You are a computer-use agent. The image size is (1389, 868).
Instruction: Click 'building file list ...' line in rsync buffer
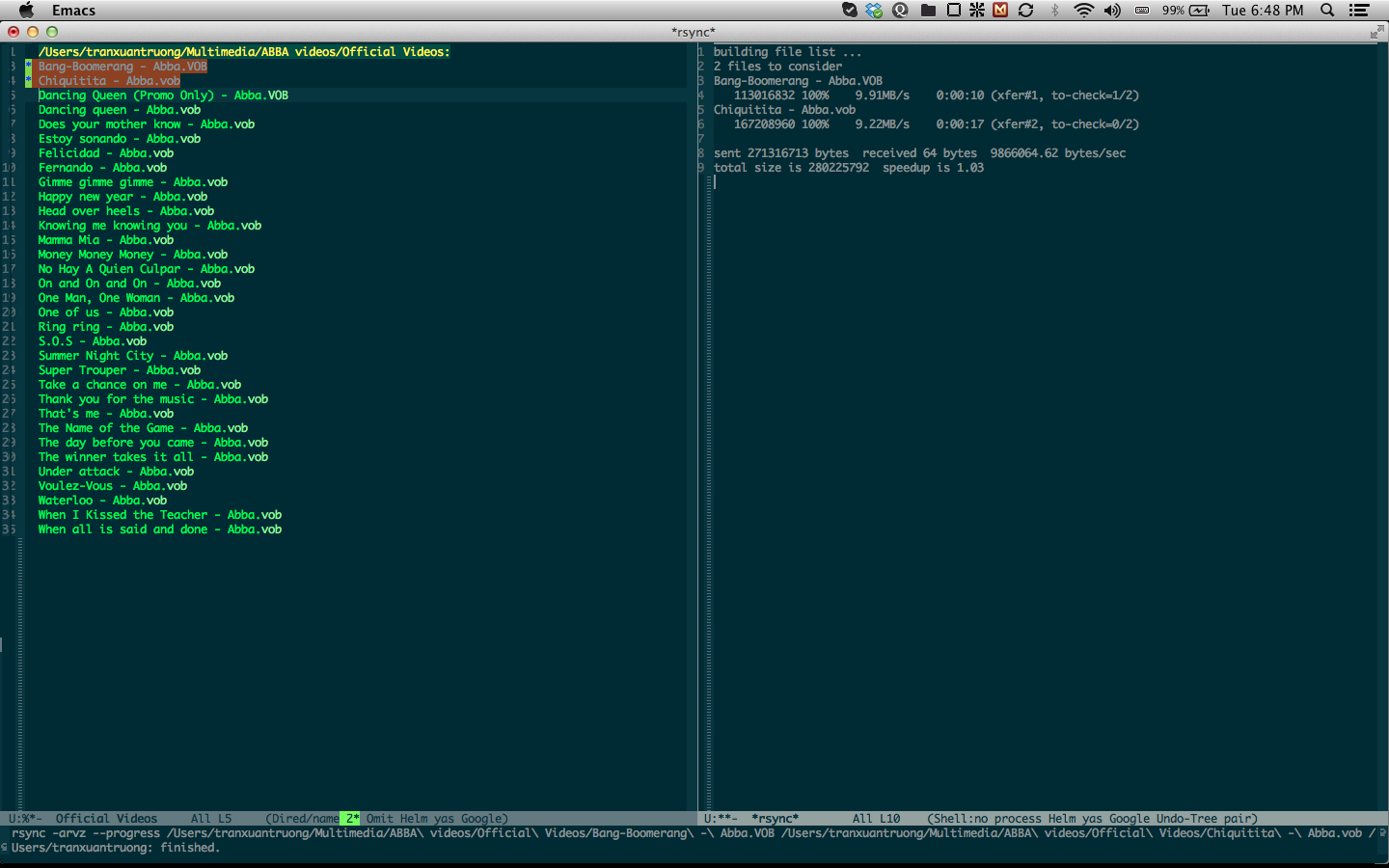(x=787, y=52)
